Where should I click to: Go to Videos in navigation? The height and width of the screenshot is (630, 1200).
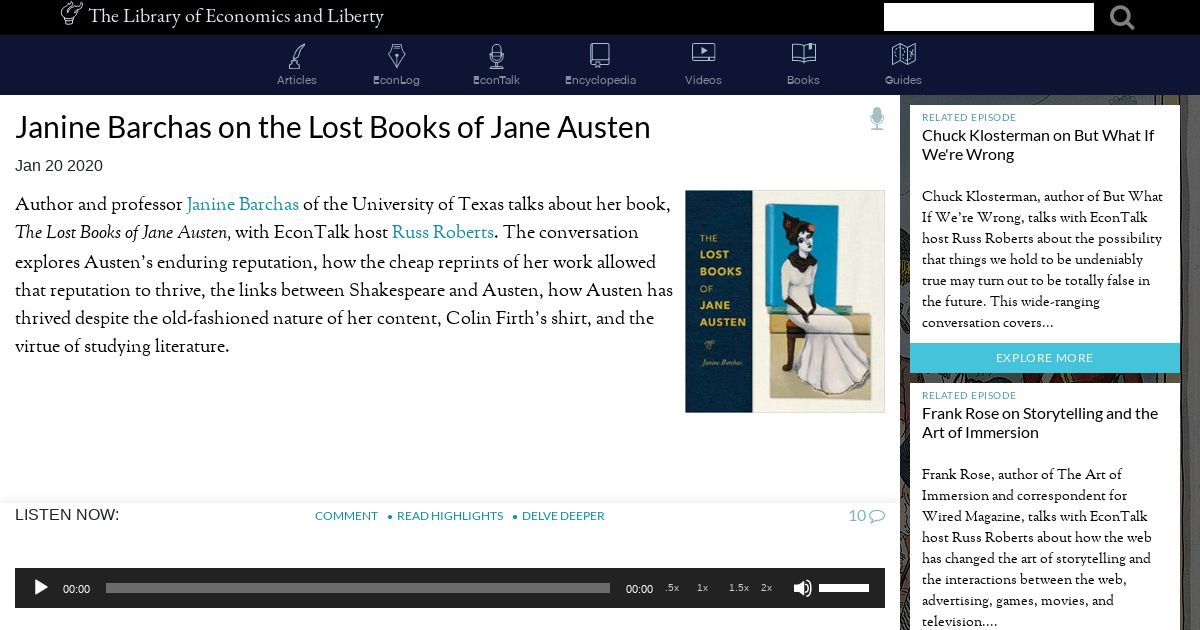point(703,80)
